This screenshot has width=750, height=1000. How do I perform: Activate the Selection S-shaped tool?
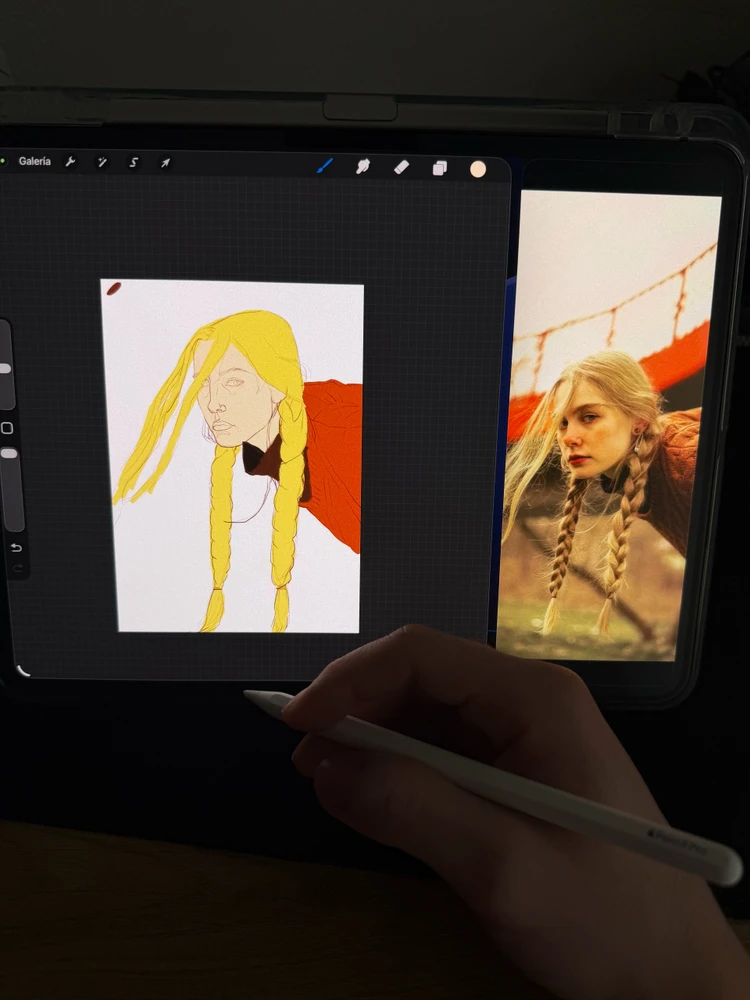133,163
